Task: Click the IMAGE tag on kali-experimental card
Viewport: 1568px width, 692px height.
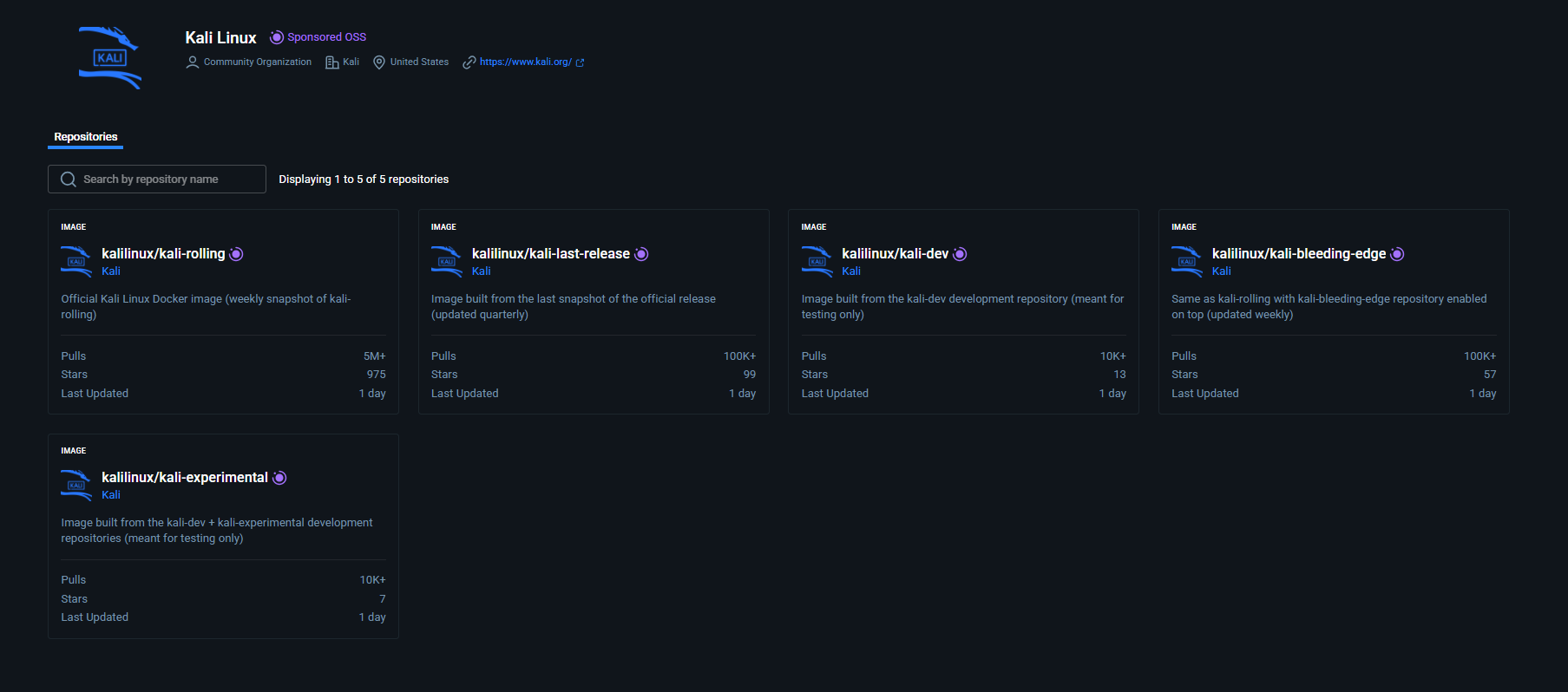Action: point(74,451)
